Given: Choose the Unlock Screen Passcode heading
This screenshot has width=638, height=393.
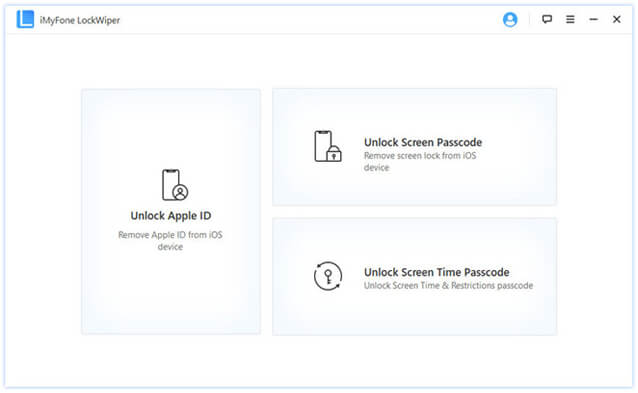Looking at the screenshot, I should pos(423,142).
